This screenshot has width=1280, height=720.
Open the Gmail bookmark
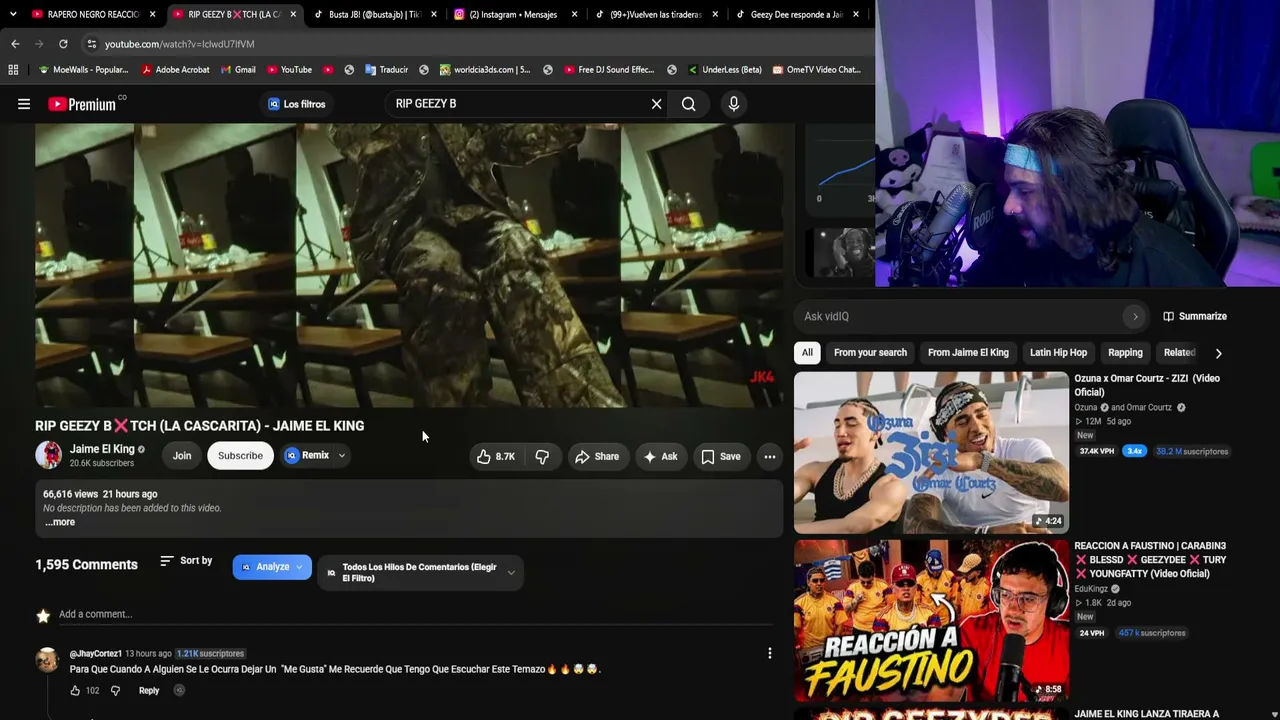tap(237, 70)
